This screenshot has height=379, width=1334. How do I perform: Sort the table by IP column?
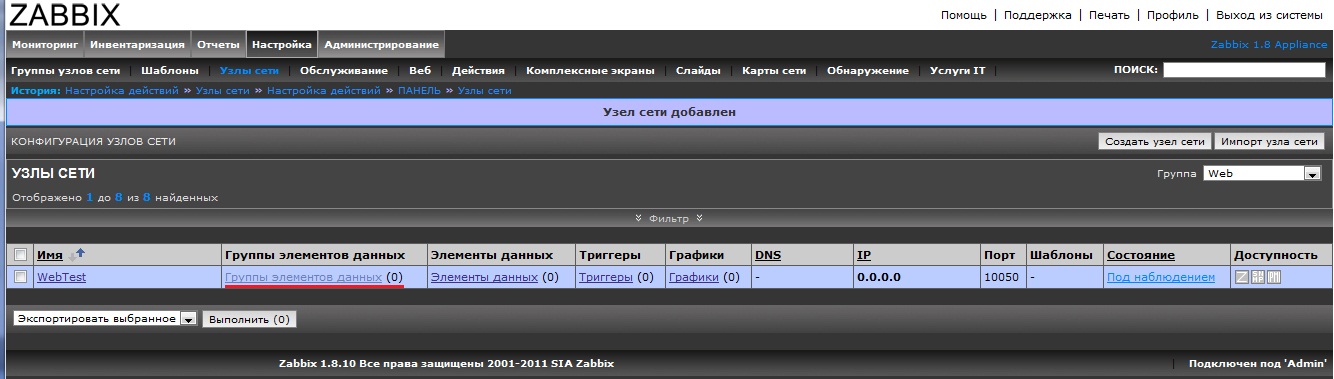(863, 255)
